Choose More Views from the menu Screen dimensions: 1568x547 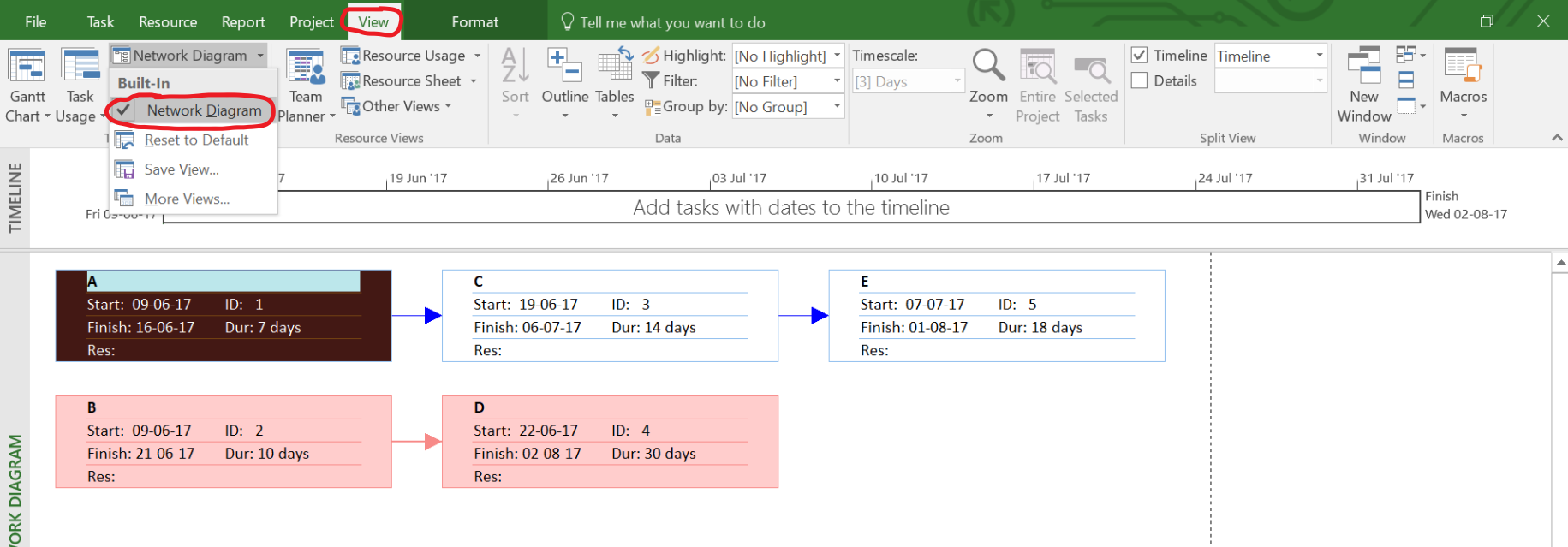(186, 199)
